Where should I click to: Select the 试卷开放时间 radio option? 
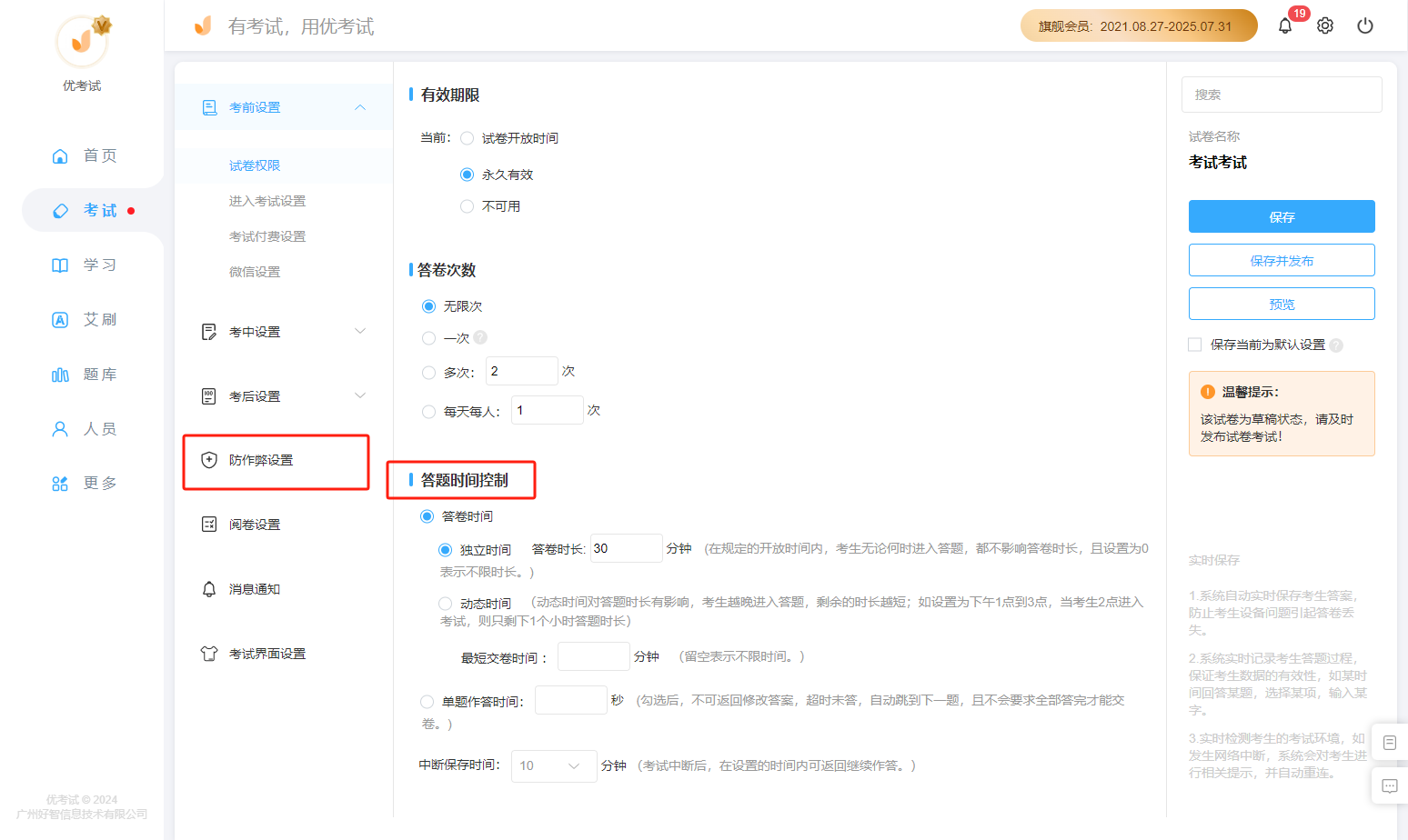pyautogui.click(x=467, y=138)
